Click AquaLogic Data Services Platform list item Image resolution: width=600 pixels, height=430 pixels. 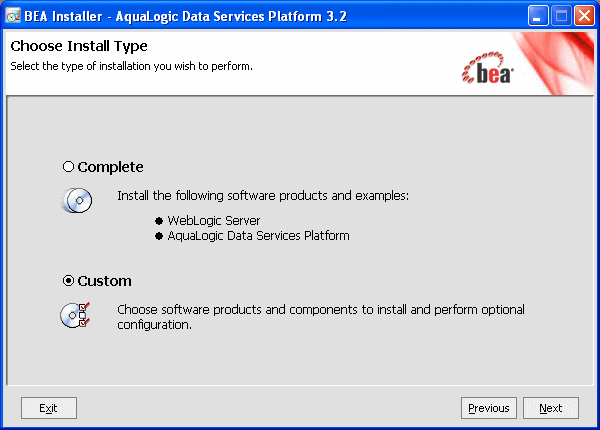tap(258, 236)
